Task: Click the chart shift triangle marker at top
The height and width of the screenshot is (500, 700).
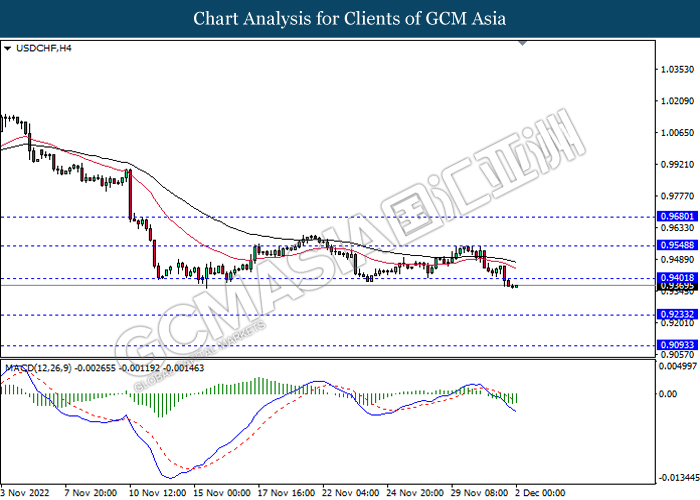Action: click(522, 43)
